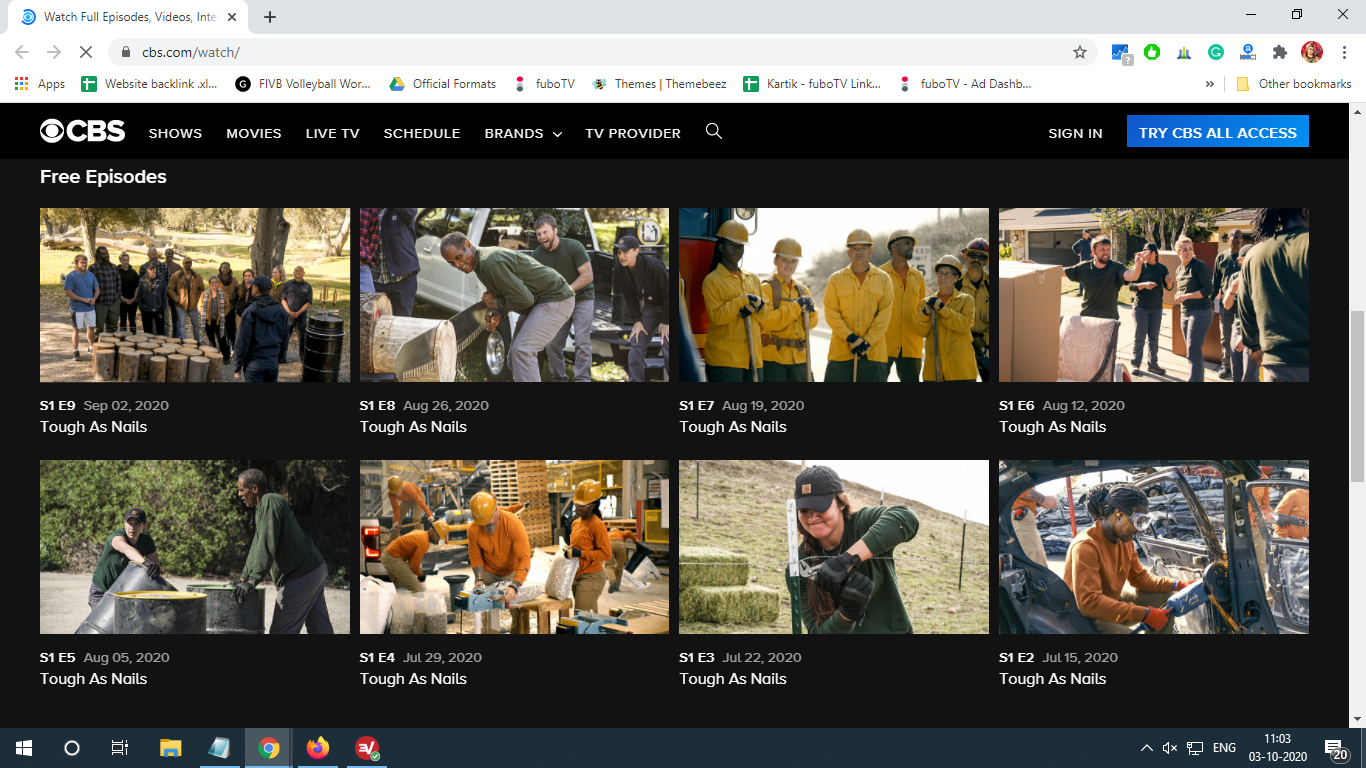
Task: Open the SCHEDULE page
Action: point(422,133)
